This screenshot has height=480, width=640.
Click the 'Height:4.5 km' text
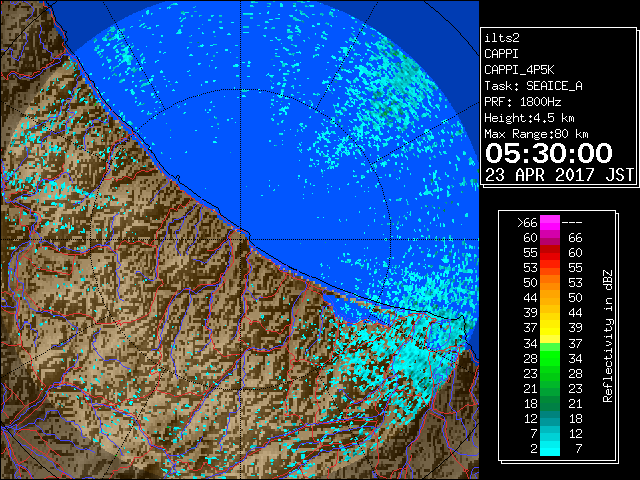pyautogui.click(x=529, y=118)
